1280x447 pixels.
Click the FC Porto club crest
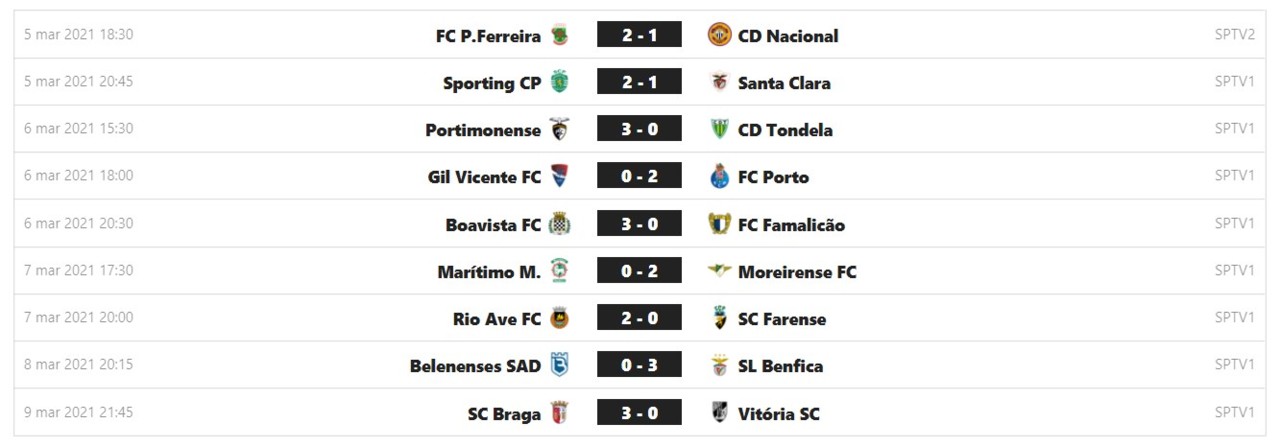click(x=719, y=177)
